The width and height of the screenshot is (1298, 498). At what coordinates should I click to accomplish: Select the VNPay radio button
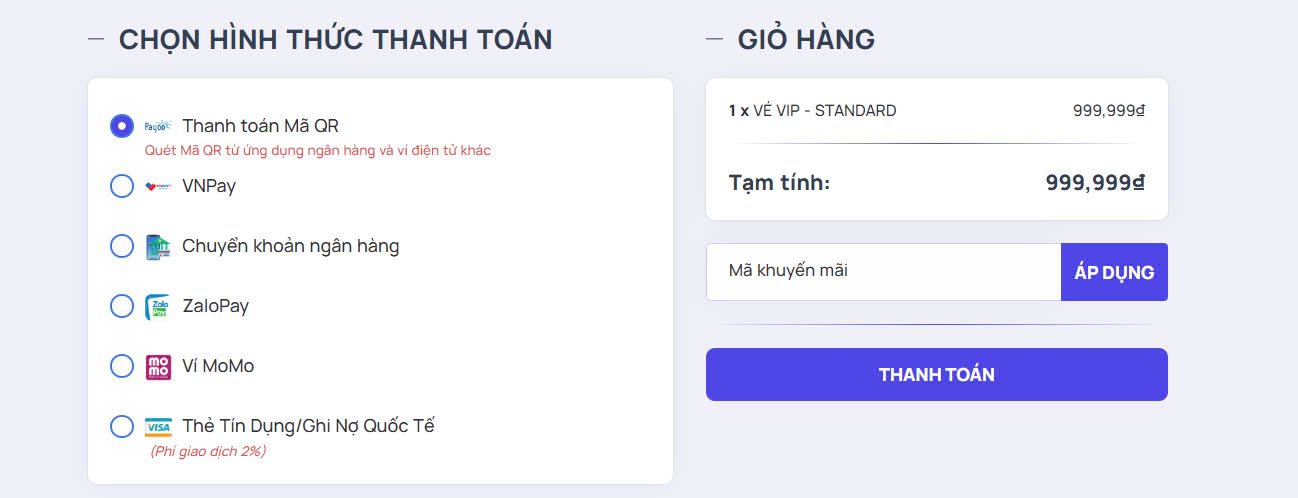122,186
